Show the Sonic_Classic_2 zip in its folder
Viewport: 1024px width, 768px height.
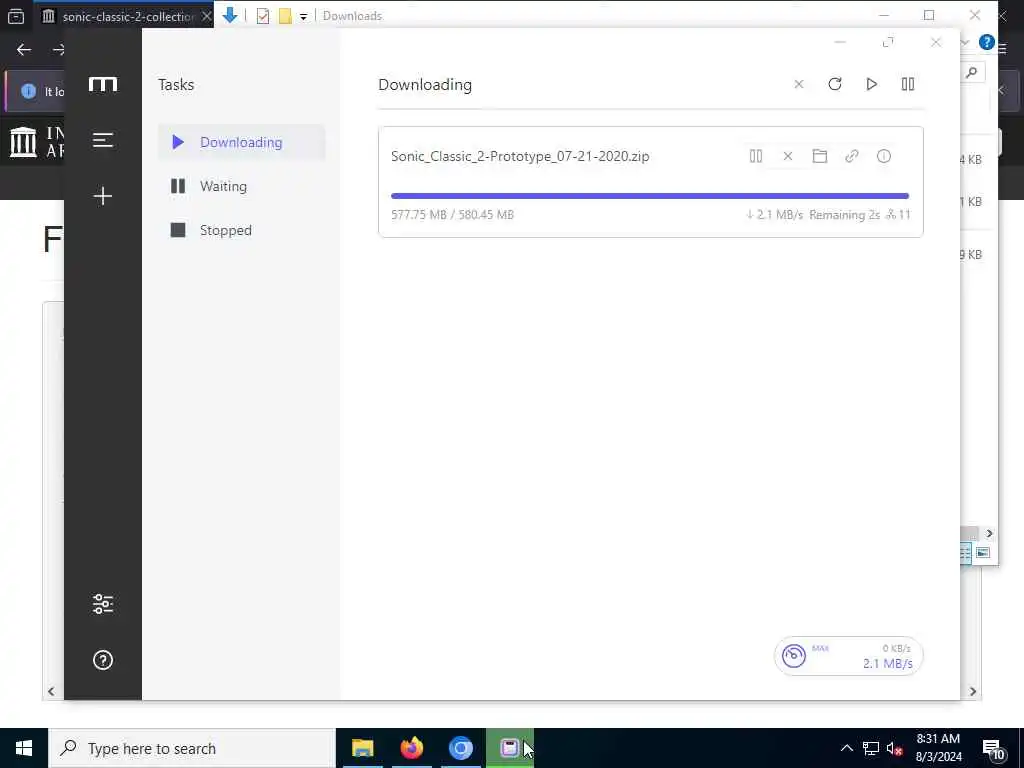820,156
